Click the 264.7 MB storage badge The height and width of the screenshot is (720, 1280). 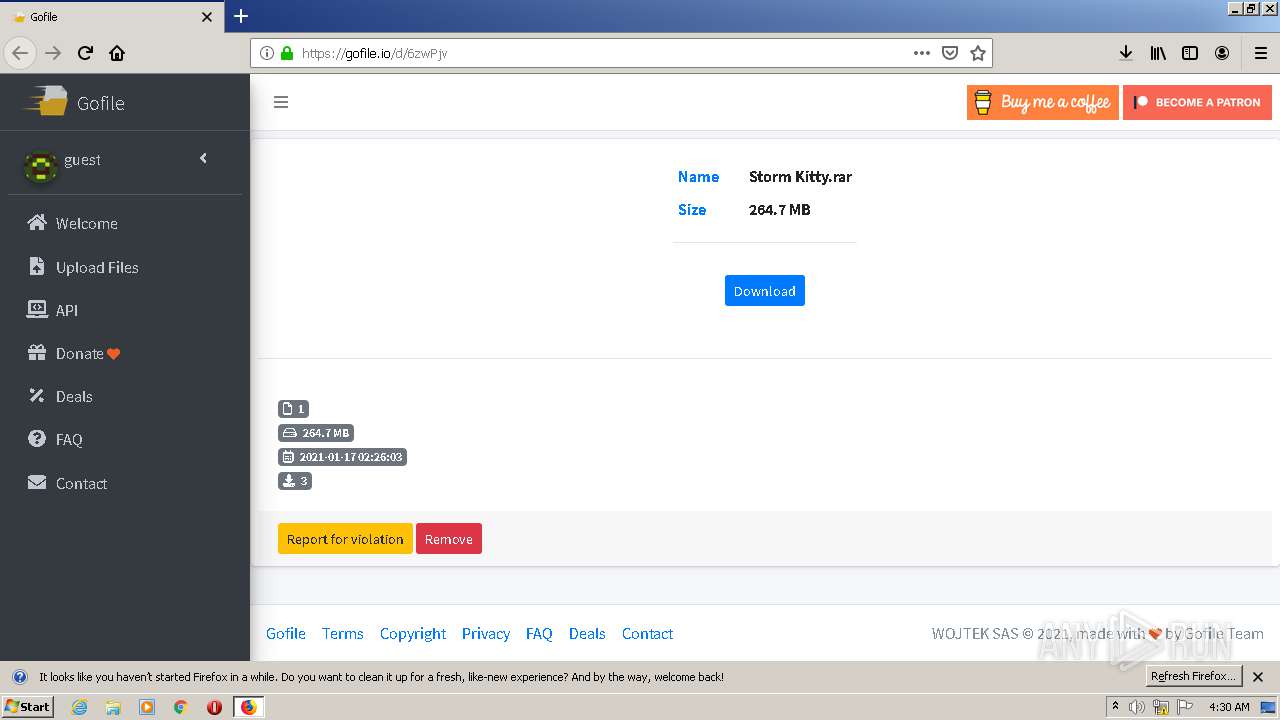316,433
